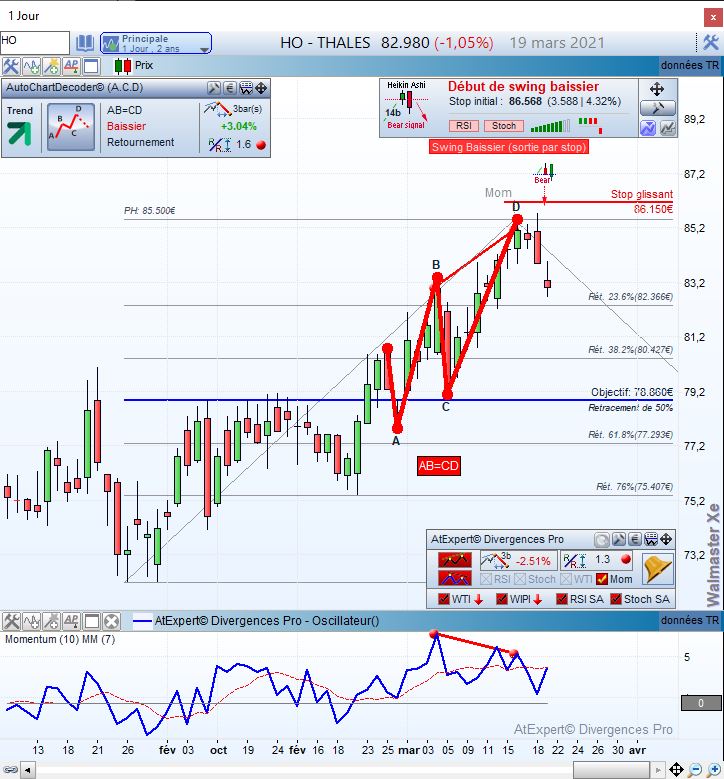
Task: Click the euro icon in the AutoChartDecoder header
Action: click(x=230, y=88)
